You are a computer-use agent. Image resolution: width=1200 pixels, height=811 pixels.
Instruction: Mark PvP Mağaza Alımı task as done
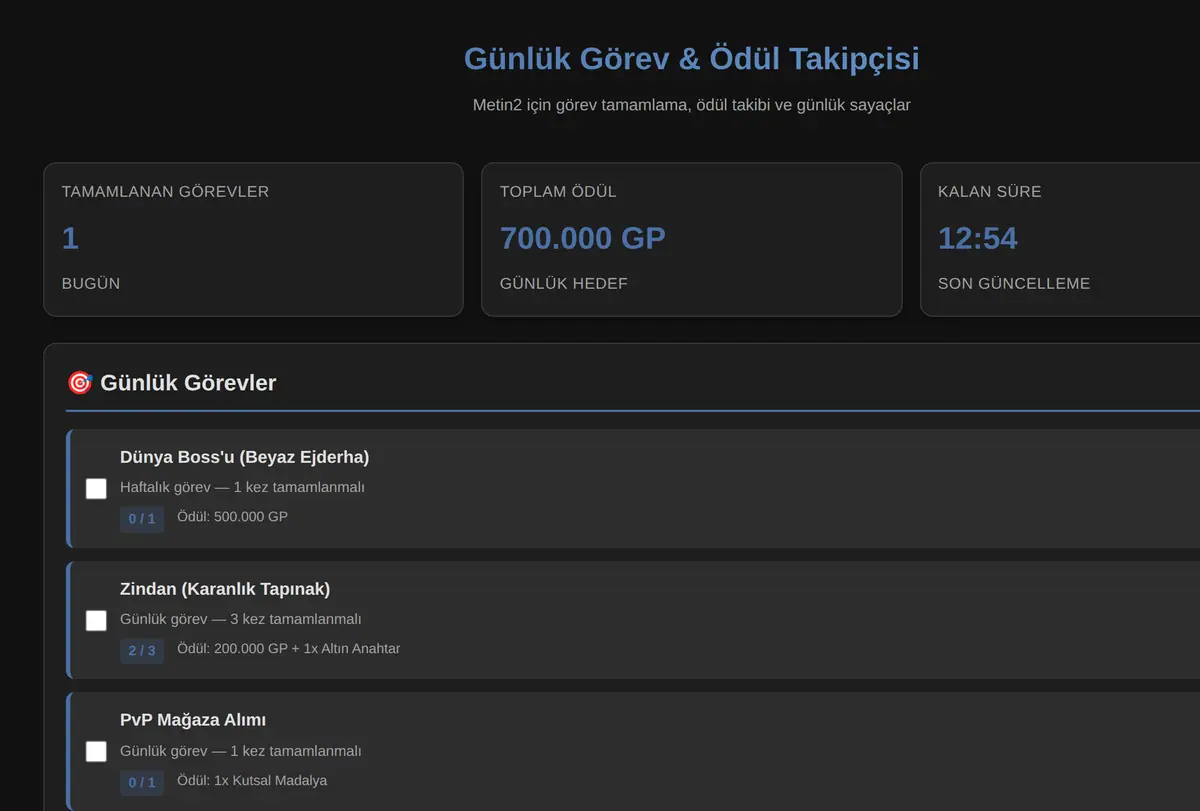click(x=96, y=752)
